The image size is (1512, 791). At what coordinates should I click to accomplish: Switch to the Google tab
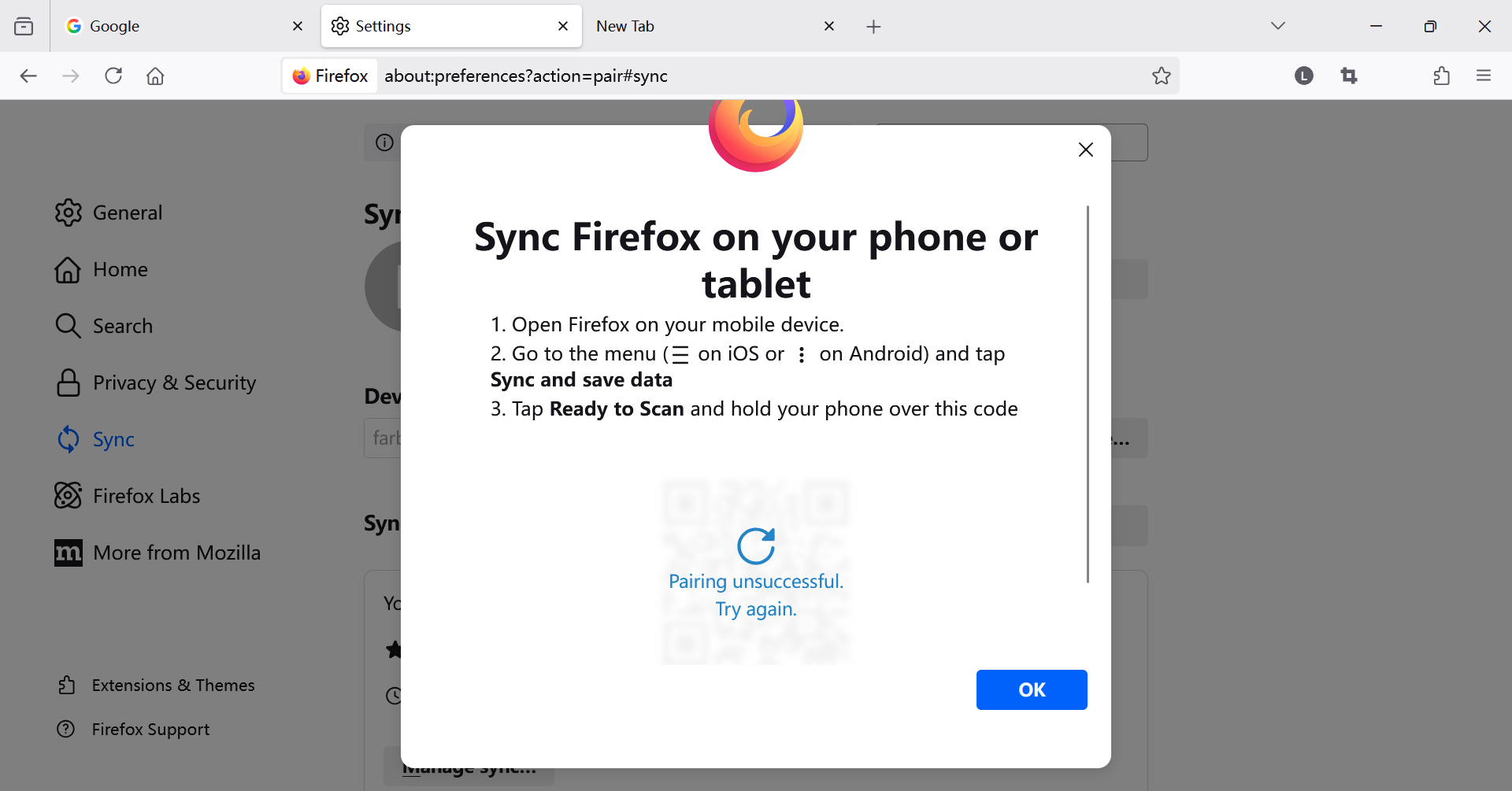pos(173,26)
